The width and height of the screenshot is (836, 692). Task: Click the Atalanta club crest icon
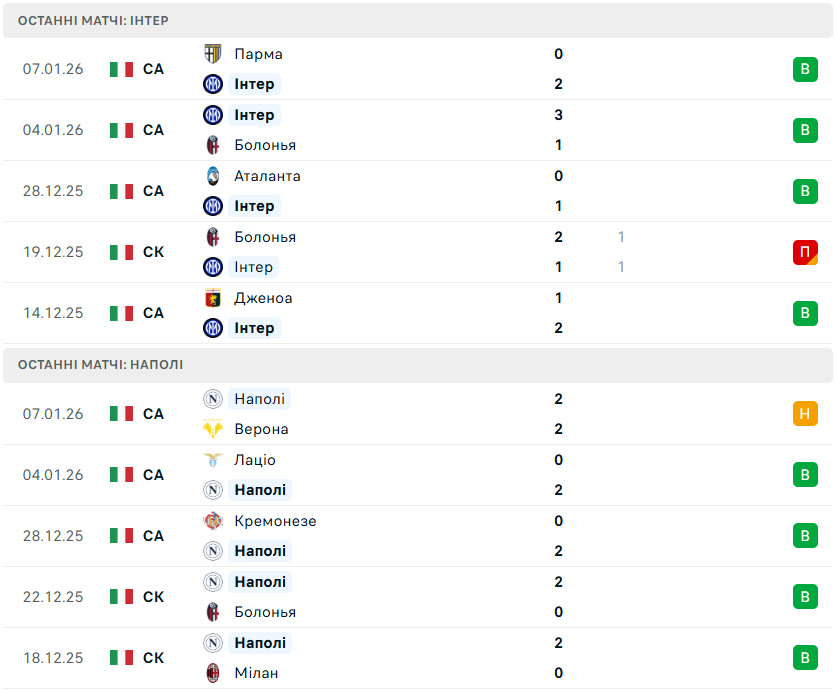click(x=212, y=176)
